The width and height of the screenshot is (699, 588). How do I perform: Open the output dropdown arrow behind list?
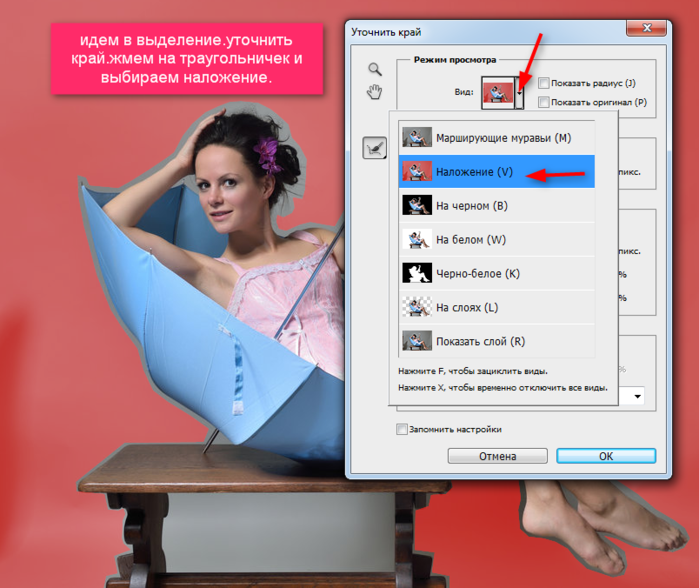[638, 396]
